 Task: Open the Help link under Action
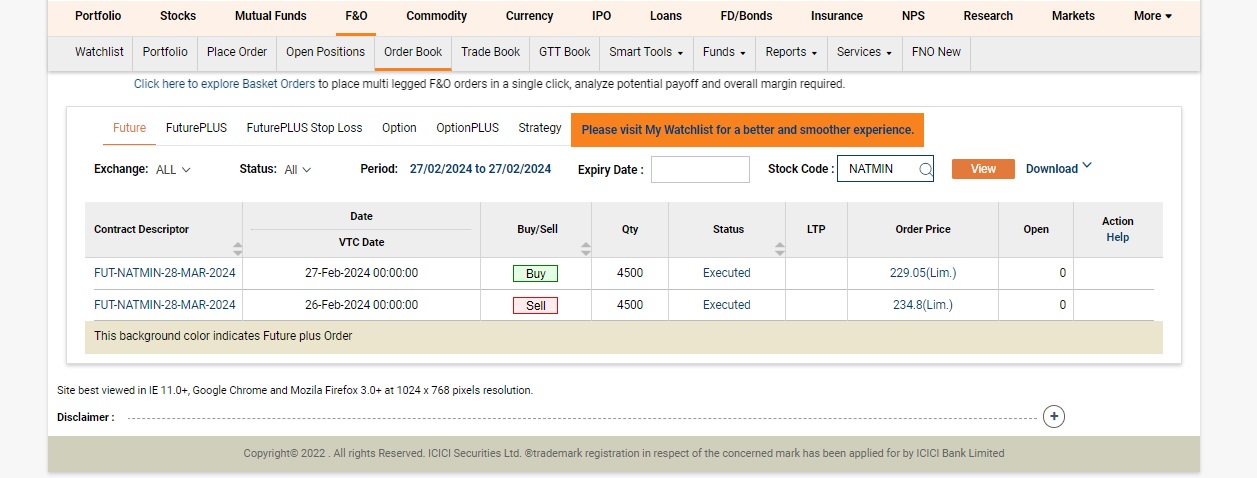(1117, 237)
